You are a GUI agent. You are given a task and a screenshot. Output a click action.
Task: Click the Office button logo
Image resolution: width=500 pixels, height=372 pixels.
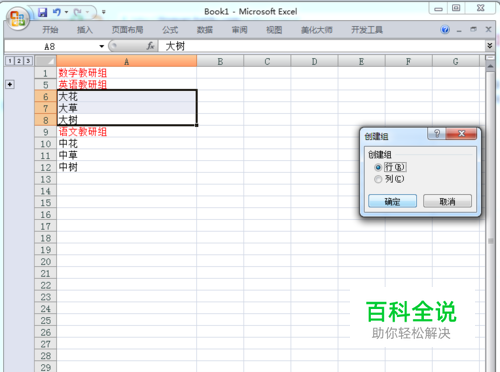tap(17, 18)
